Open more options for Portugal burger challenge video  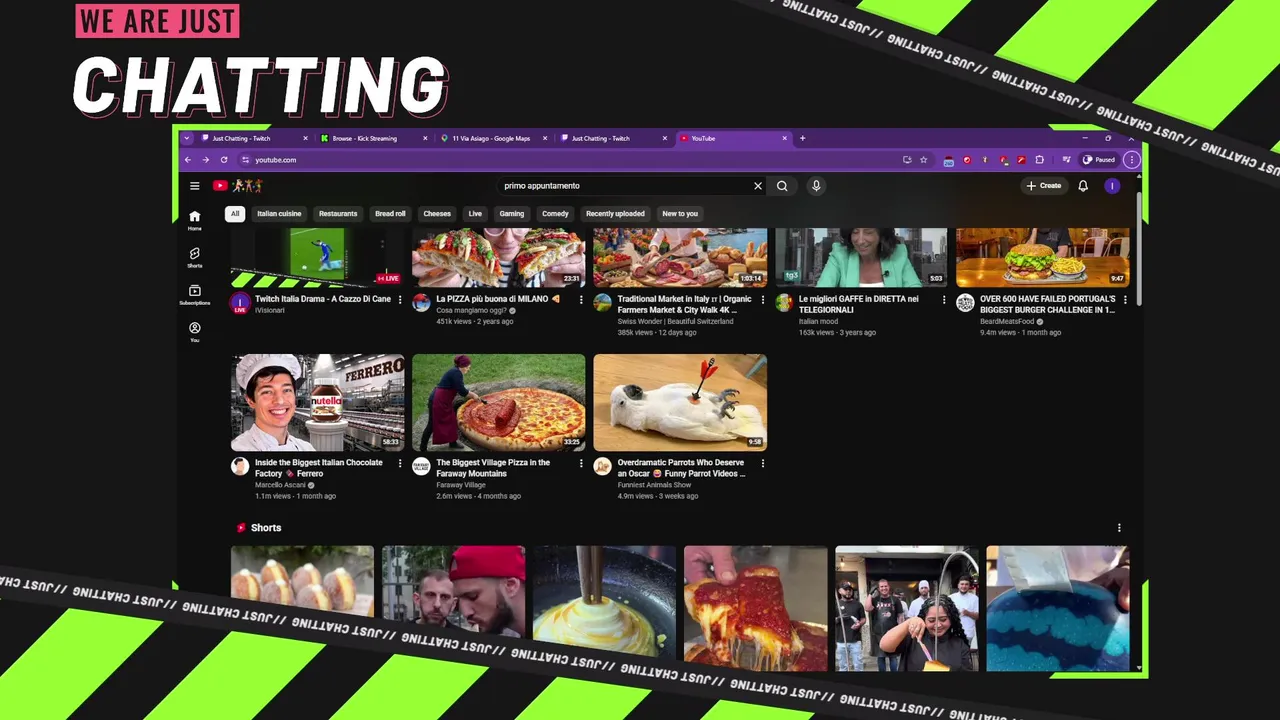point(1125,299)
